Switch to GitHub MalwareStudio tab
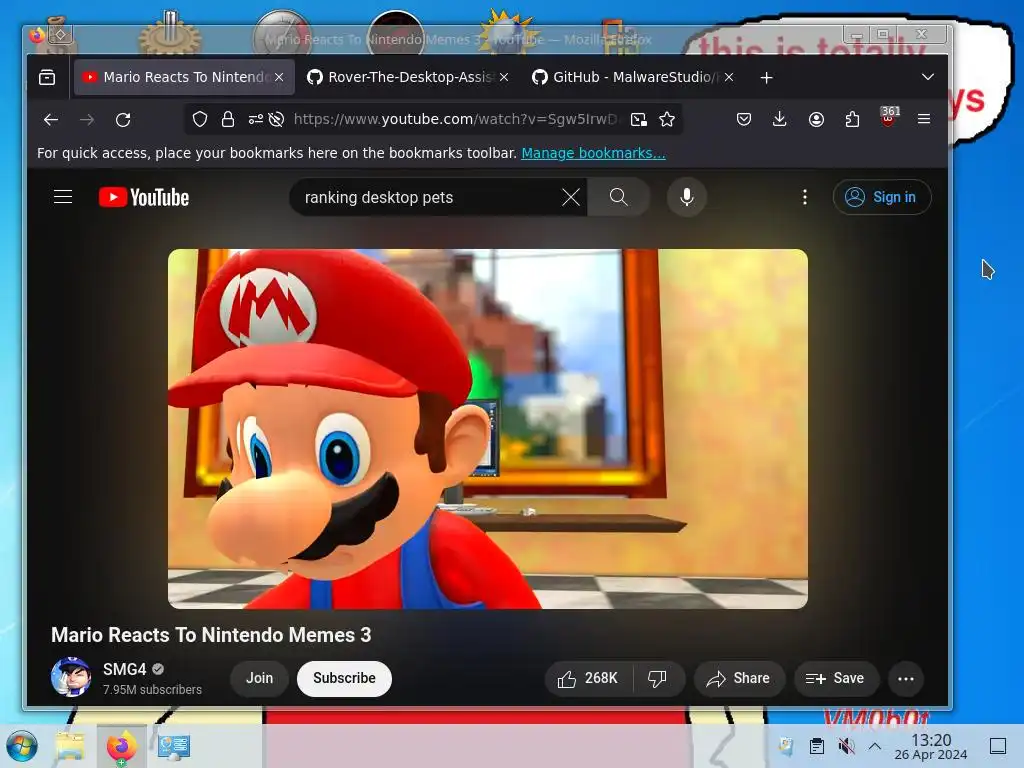1024x768 pixels. pyautogui.click(x=634, y=77)
